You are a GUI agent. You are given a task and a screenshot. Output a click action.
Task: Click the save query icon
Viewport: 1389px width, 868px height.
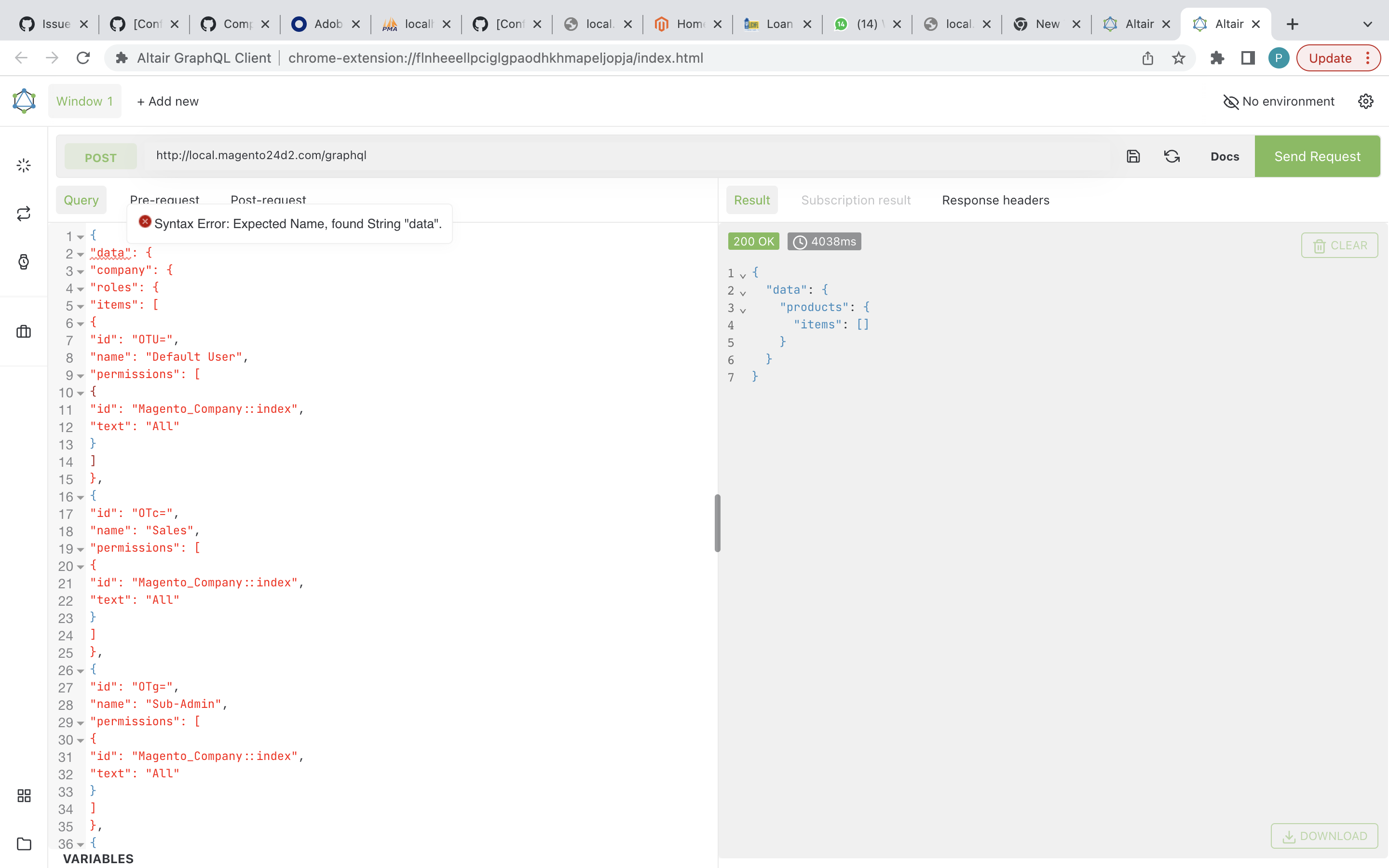1133,156
